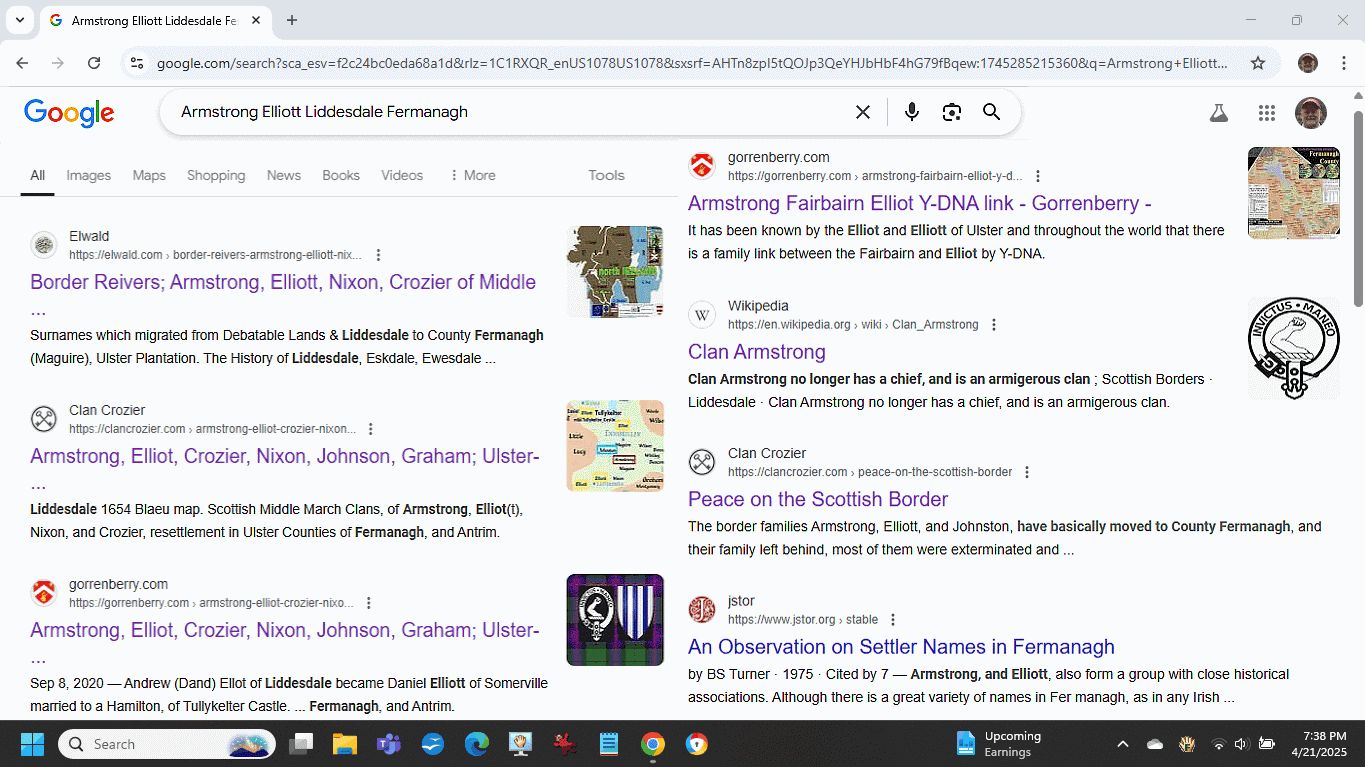This screenshot has width=1365, height=767.
Task: View site information for google.com
Action: 137,63
